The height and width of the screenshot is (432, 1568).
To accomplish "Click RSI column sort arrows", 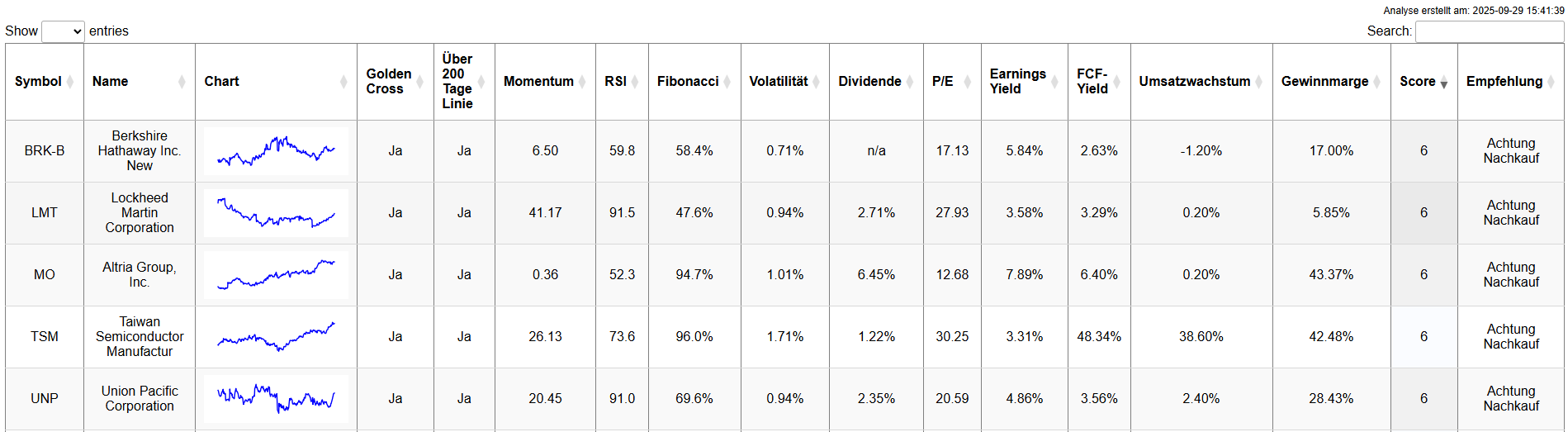I will pos(635,82).
